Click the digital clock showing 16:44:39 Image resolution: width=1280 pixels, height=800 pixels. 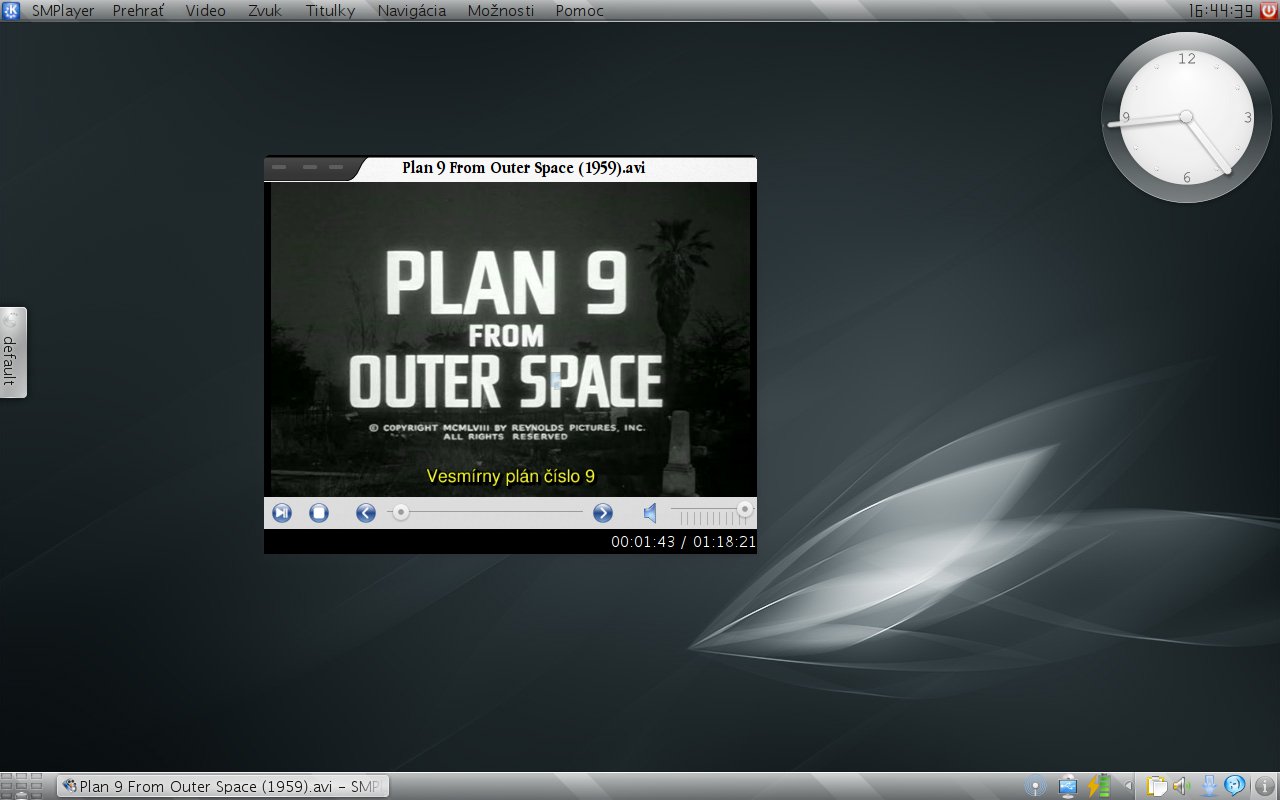pos(1221,11)
